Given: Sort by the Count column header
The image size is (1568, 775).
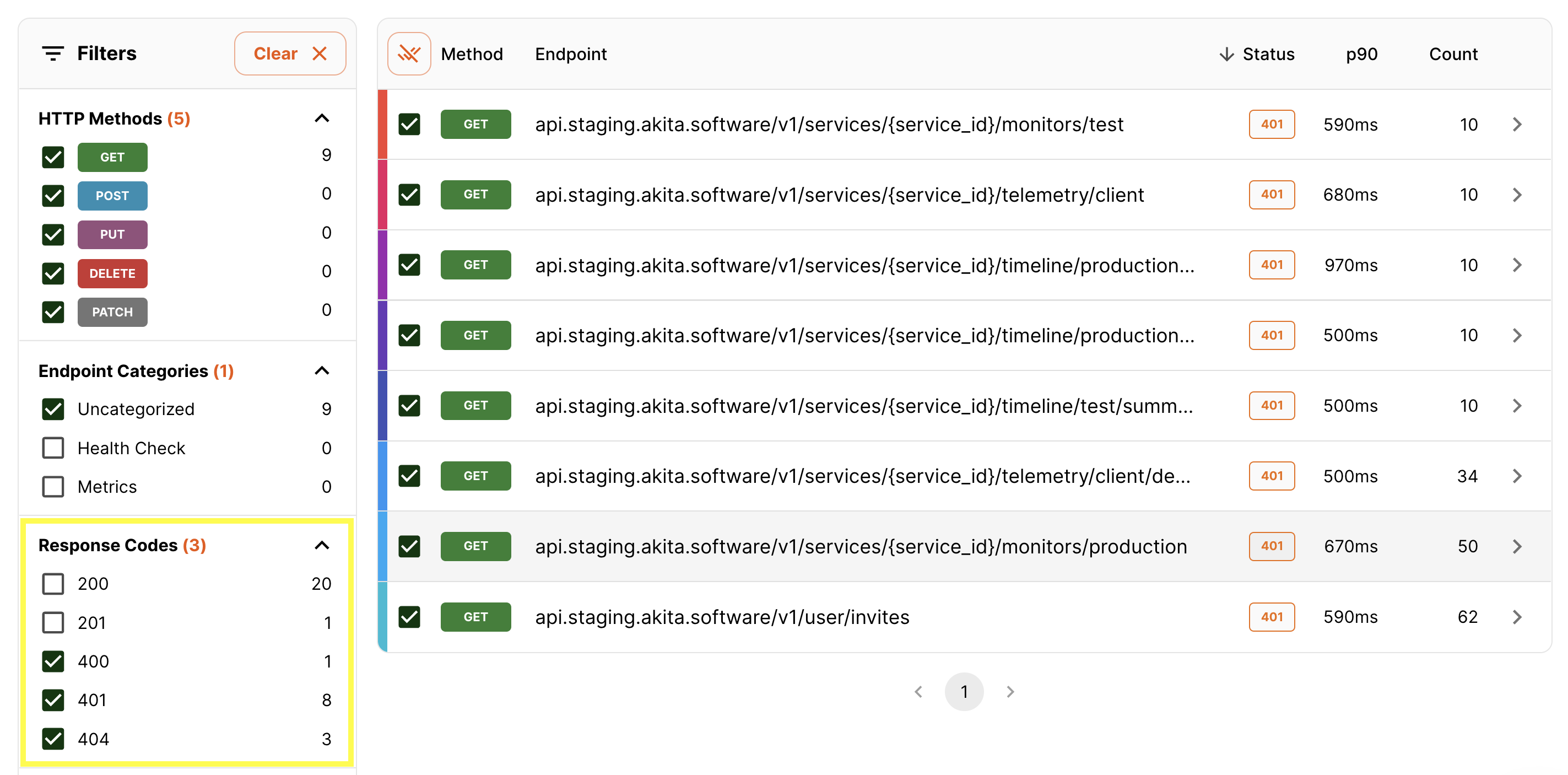Looking at the screenshot, I should coord(1452,54).
